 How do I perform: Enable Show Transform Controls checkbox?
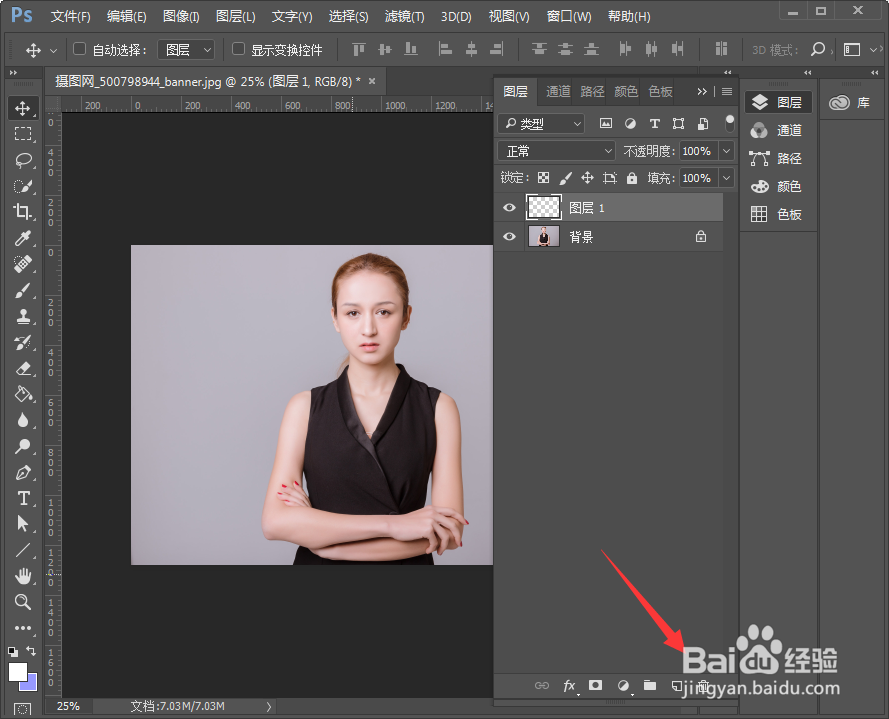238,49
